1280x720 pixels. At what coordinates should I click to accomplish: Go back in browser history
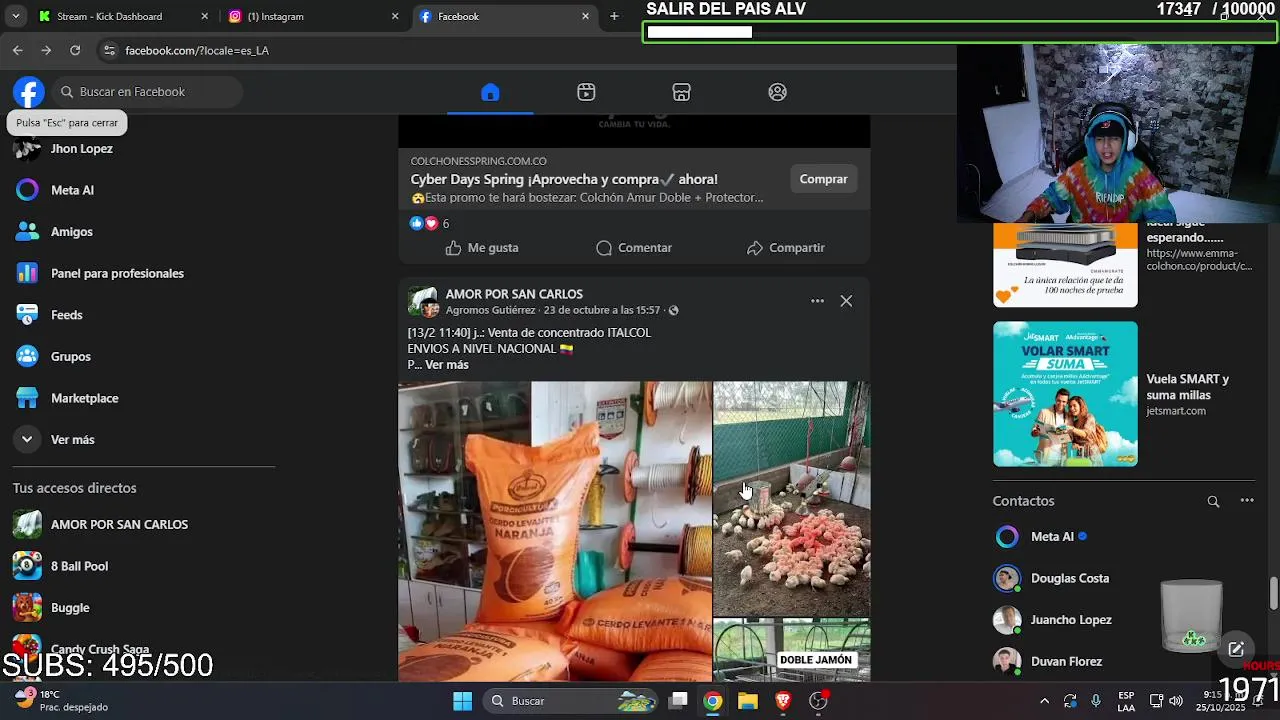click(18, 50)
